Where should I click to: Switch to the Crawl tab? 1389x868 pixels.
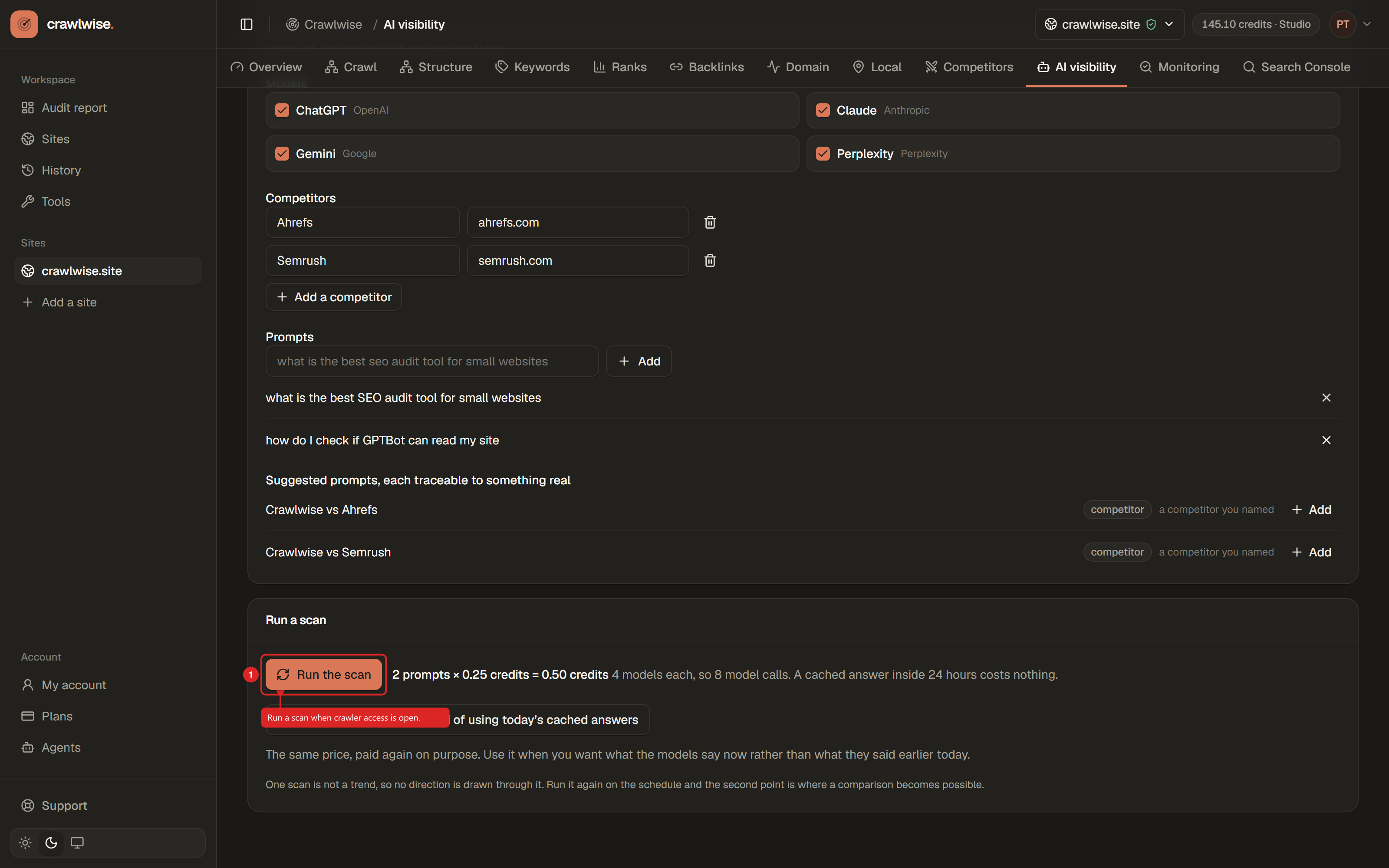tap(351, 67)
